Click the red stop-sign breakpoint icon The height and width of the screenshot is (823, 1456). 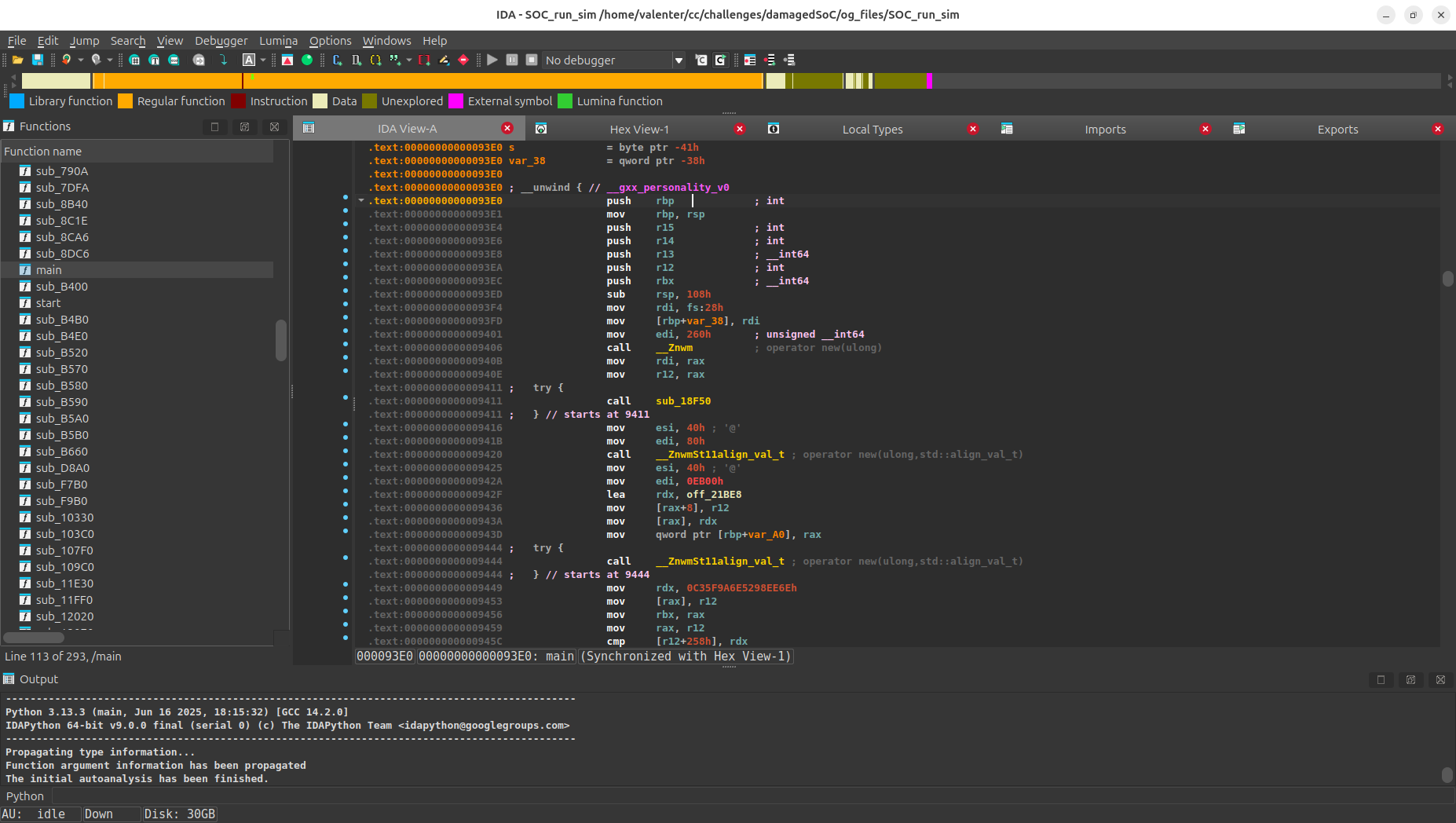[x=463, y=60]
